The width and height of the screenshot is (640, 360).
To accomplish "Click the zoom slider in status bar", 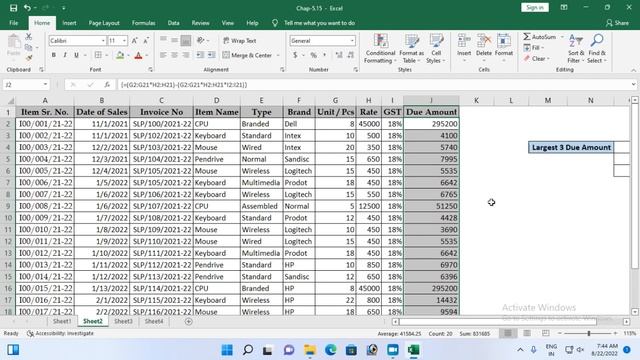I will pos(589,333).
